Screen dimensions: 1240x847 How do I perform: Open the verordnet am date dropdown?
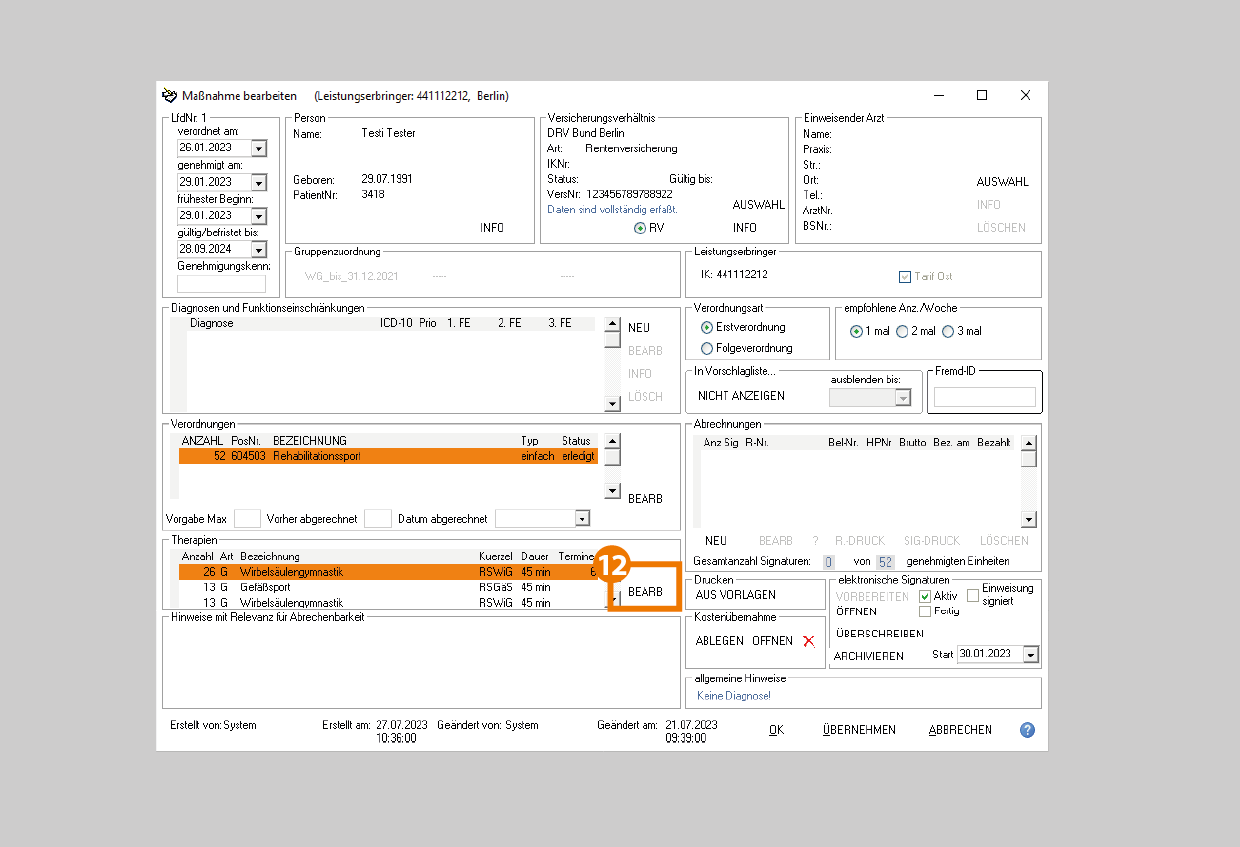tap(259, 148)
